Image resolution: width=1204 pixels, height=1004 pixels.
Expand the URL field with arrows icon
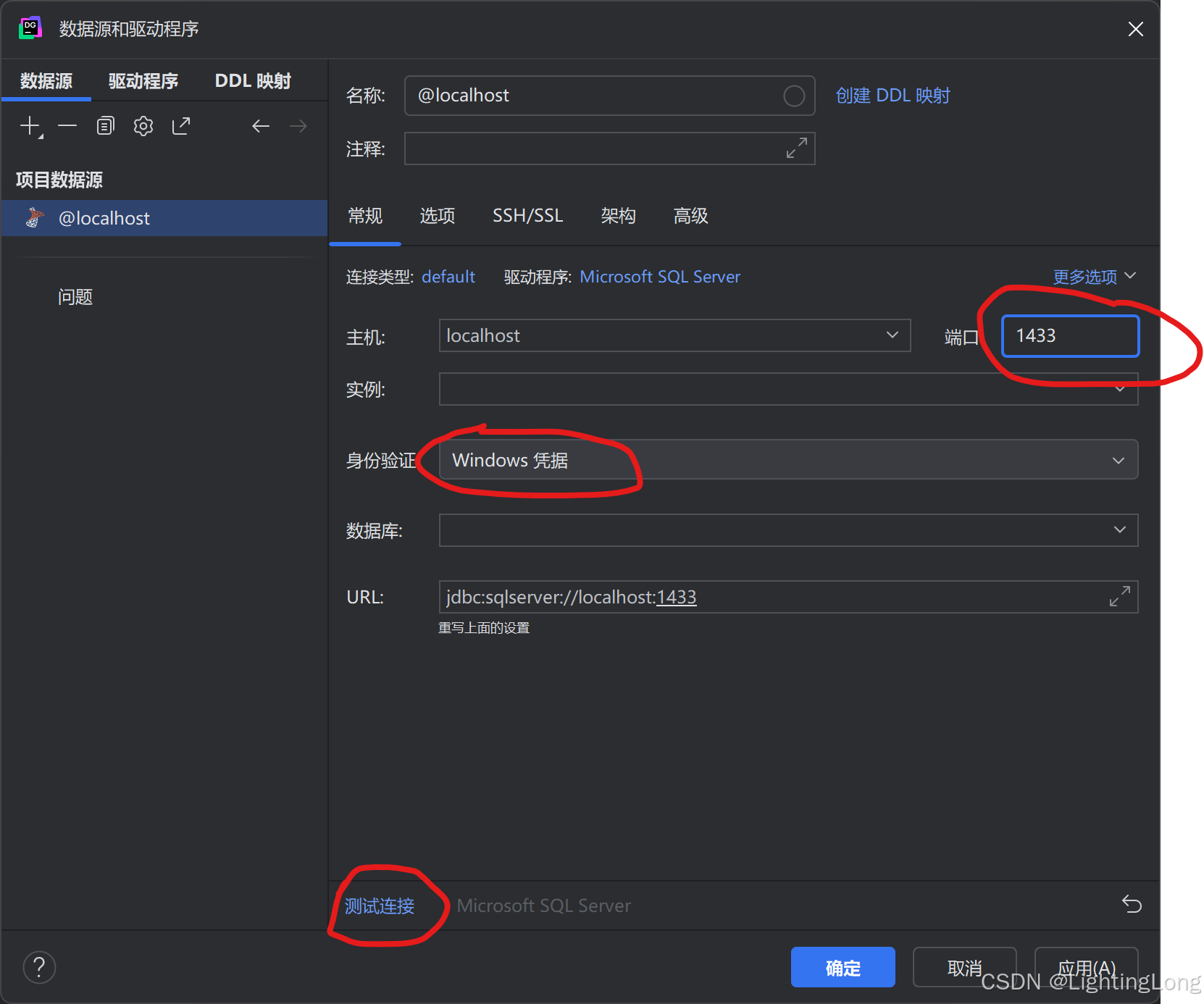coord(1120,596)
